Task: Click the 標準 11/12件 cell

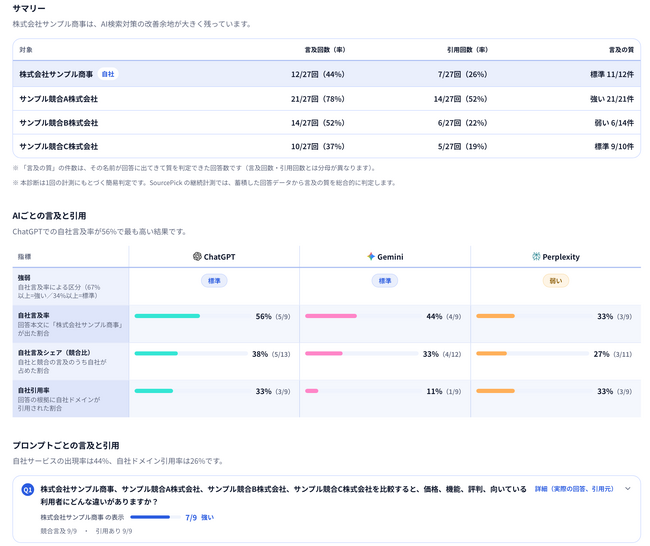Action: (612, 74)
